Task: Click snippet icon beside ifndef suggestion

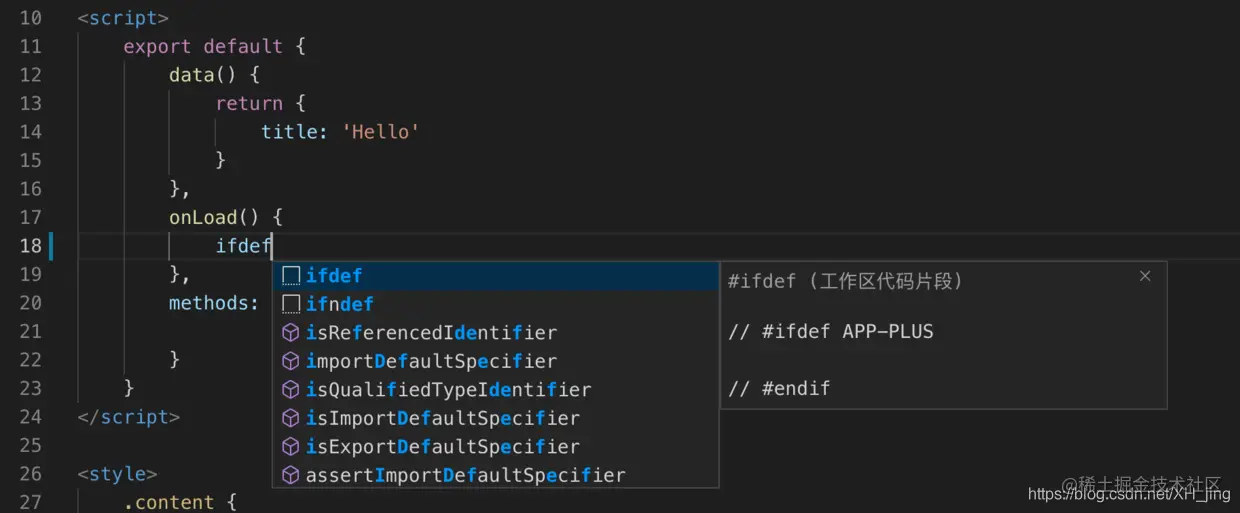Action: point(291,304)
